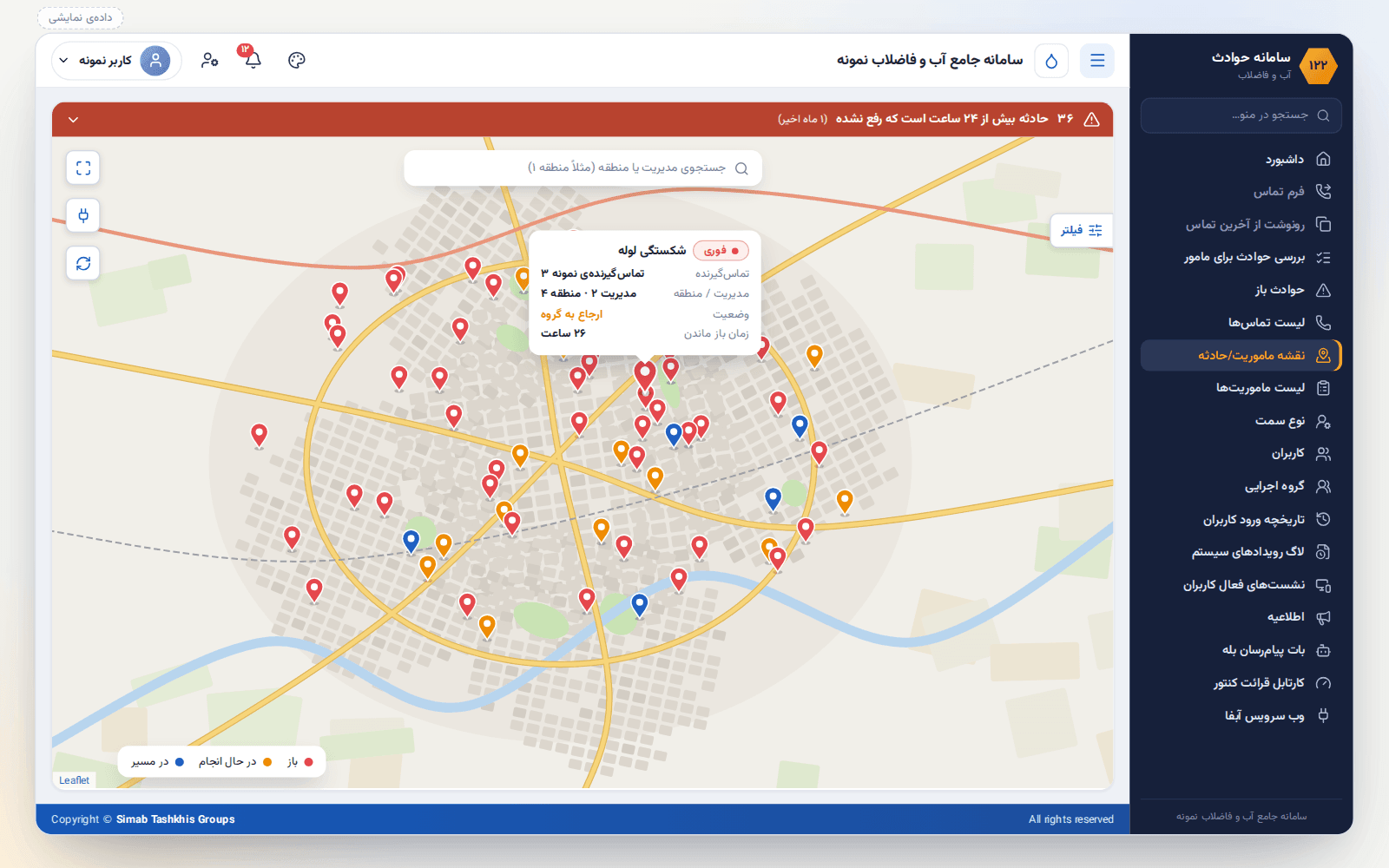This screenshot has height=868, width=1389.
Task: Click the water drop icon in header
Action: (x=1051, y=61)
